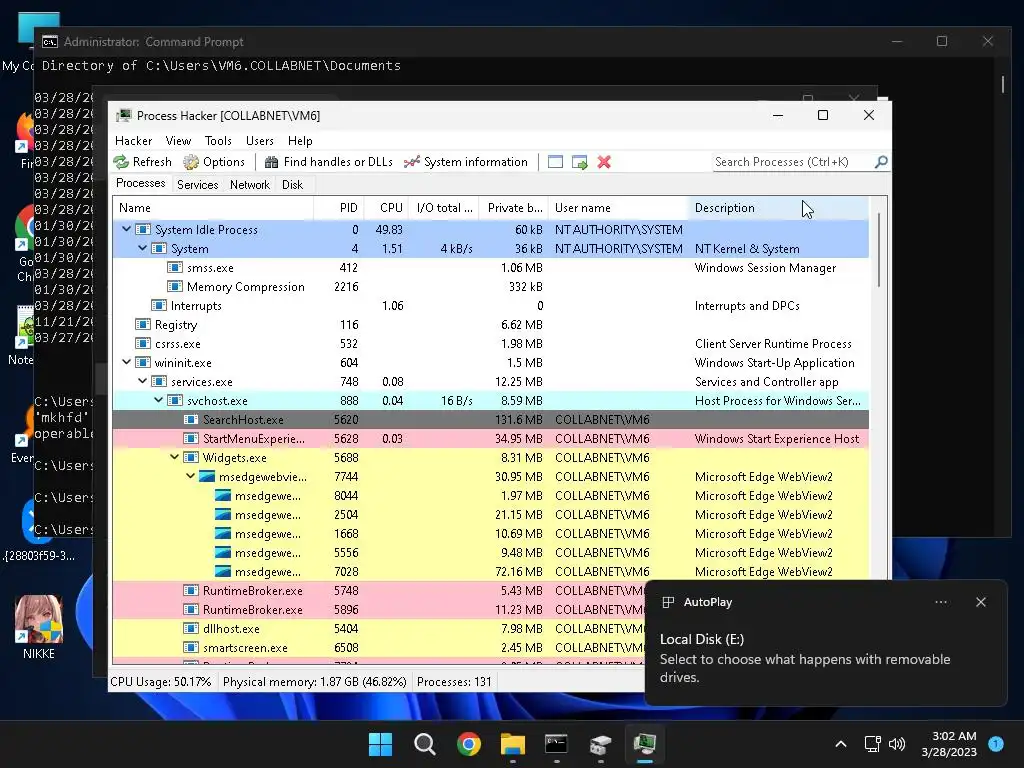The height and width of the screenshot is (768, 1024).
Task: Select the csrss.exe process row
Action: coord(490,344)
